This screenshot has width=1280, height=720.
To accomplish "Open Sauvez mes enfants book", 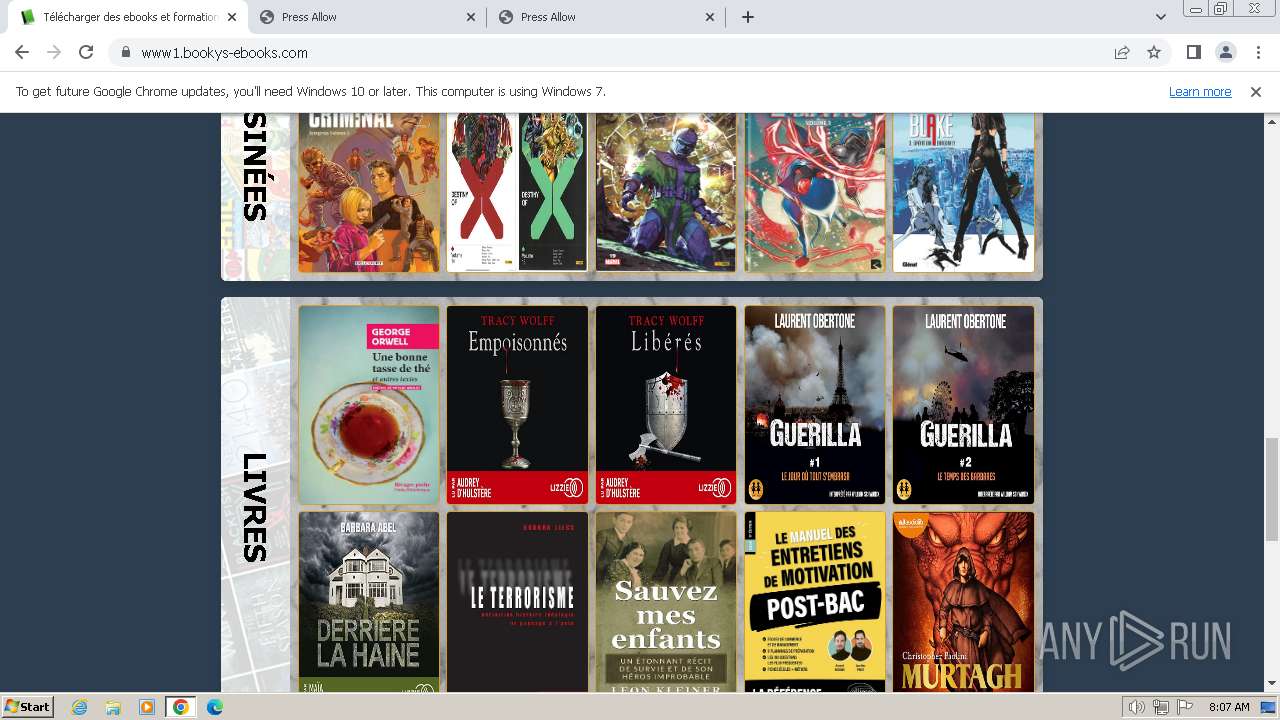I will tap(666, 602).
